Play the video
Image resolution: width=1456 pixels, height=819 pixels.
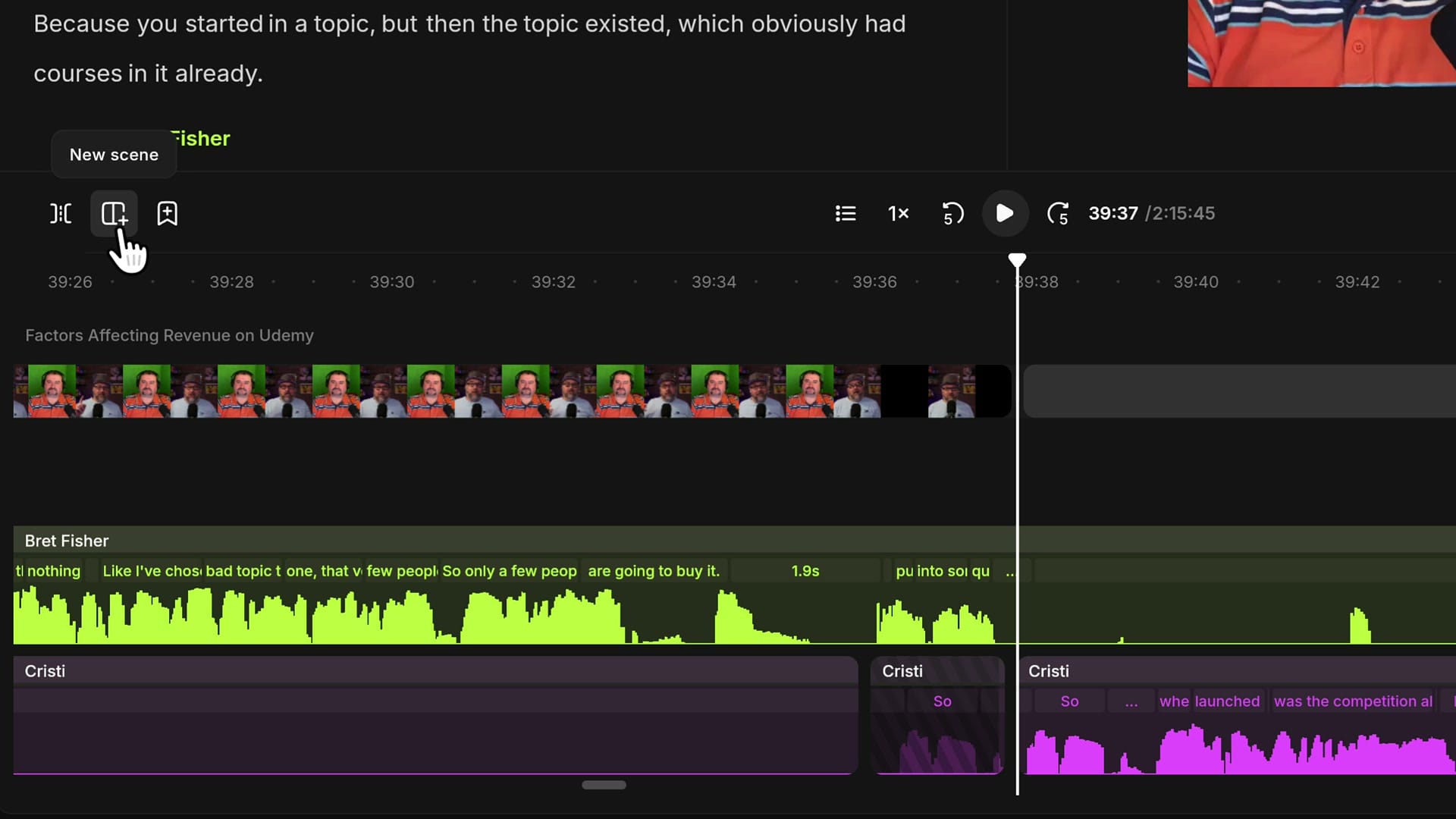click(x=1005, y=213)
